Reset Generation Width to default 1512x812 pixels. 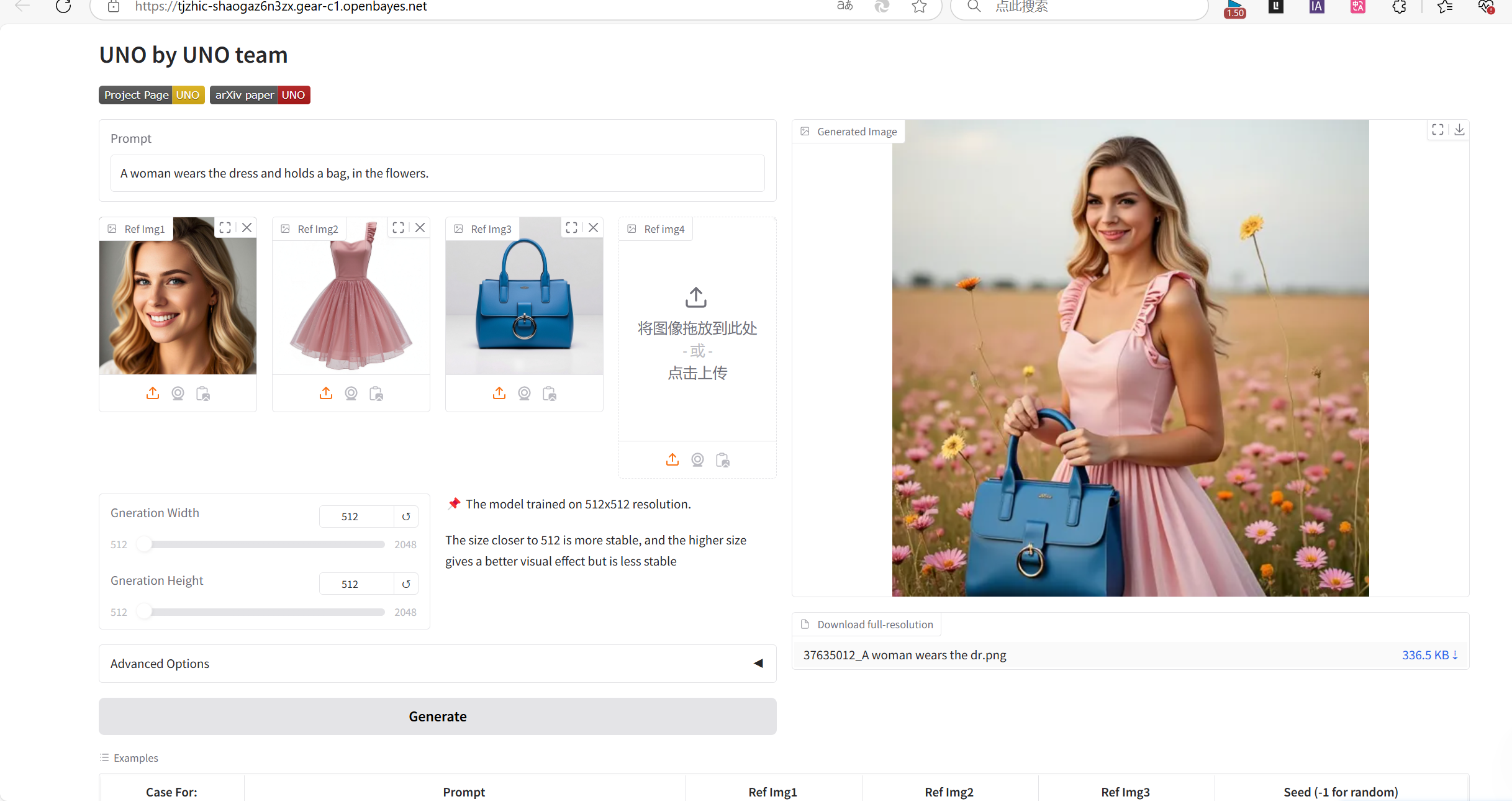click(406, 517)
